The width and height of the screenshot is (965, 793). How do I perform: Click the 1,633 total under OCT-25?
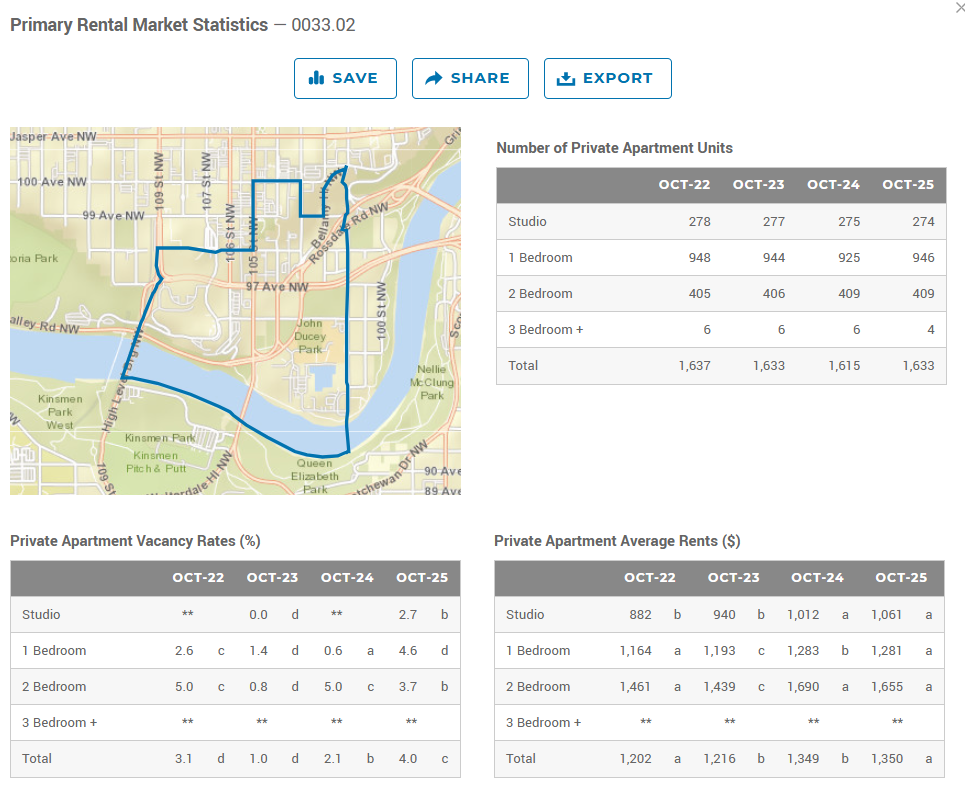point(917,366)
